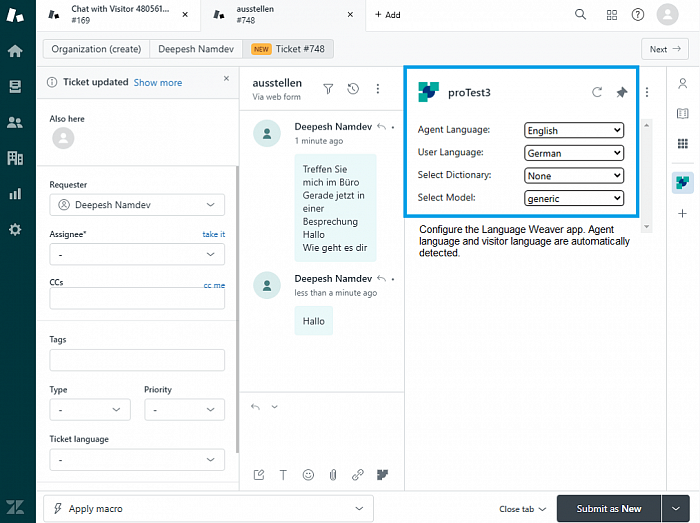Expand Agent Language dropdown set to English
Viewport: 700px width, 523px height.
pyautogui.click(x=574, y=130)
